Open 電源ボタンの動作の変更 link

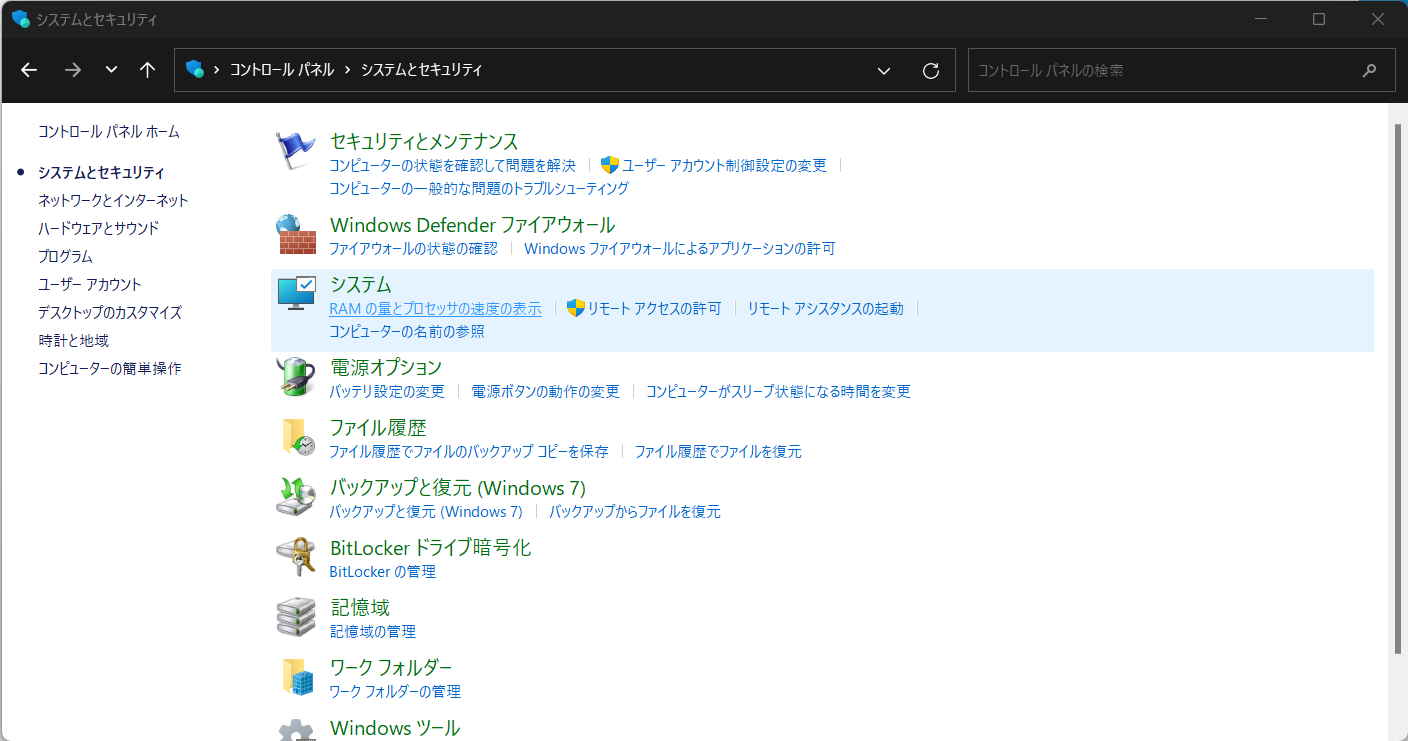coord(545,392)
